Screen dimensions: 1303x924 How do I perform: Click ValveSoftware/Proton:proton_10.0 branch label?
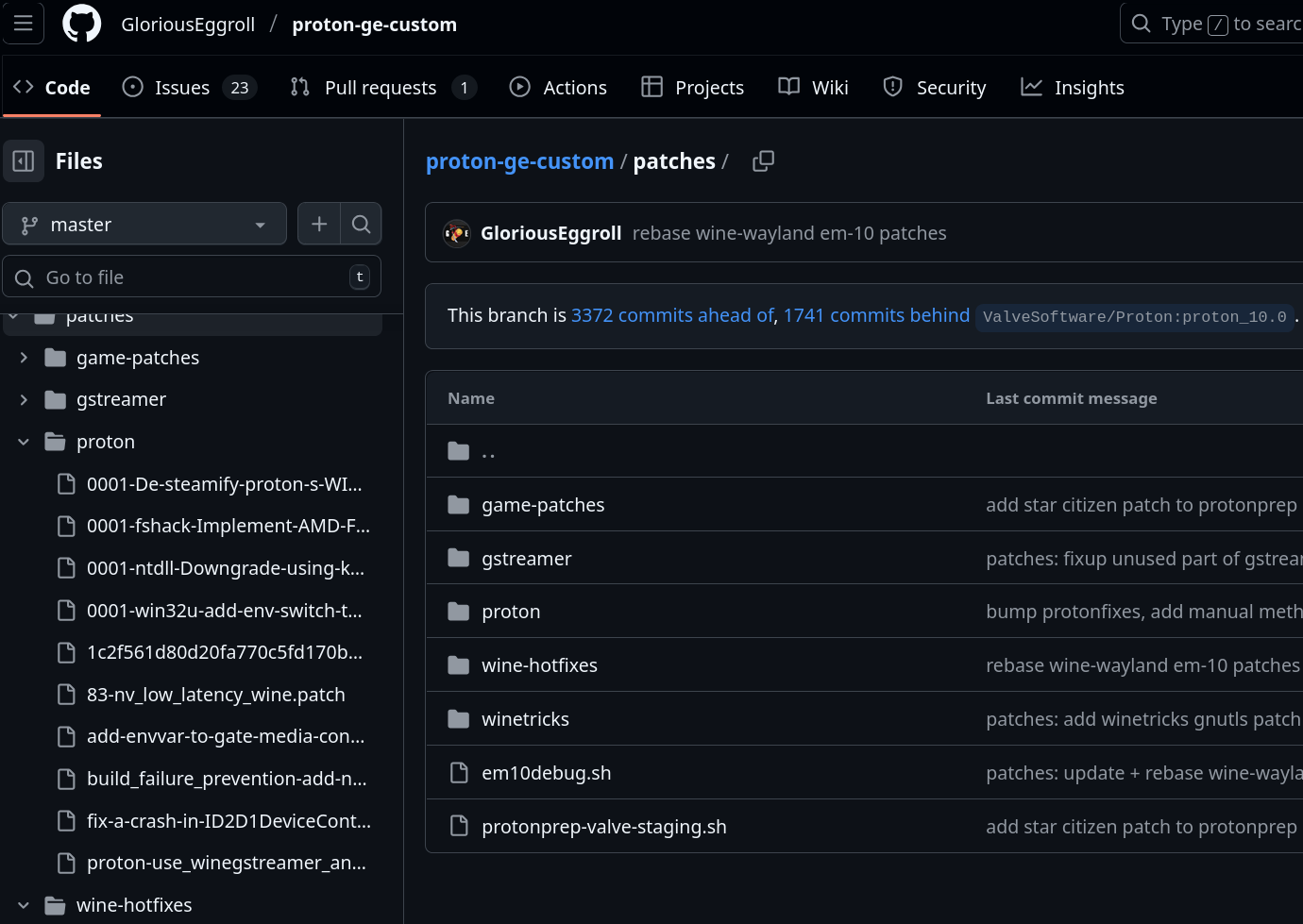1134,317
